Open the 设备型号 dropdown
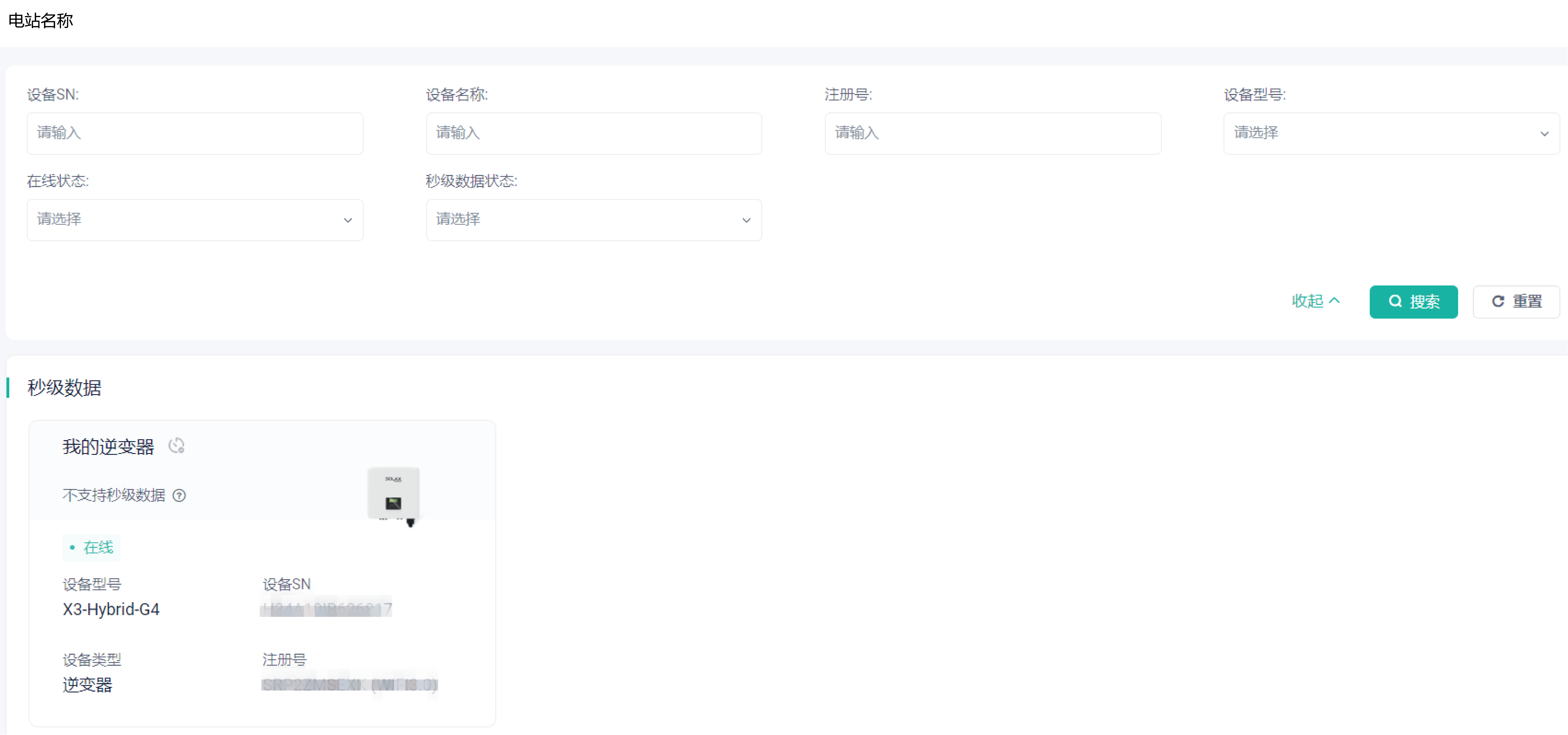The height and width of the screenshot is (735, 1568). point(1392,133)
